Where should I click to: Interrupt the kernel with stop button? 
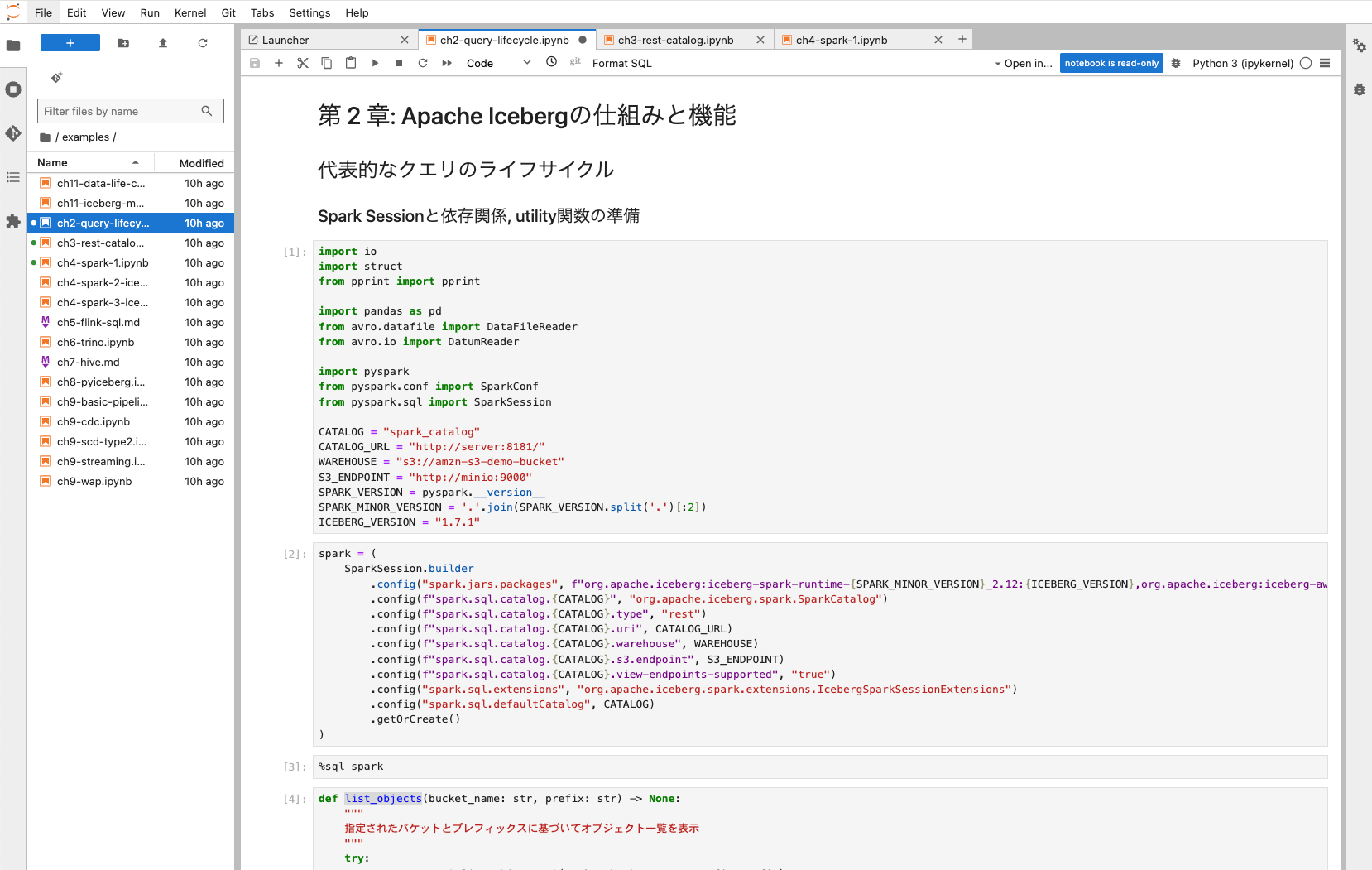[399, 63]
